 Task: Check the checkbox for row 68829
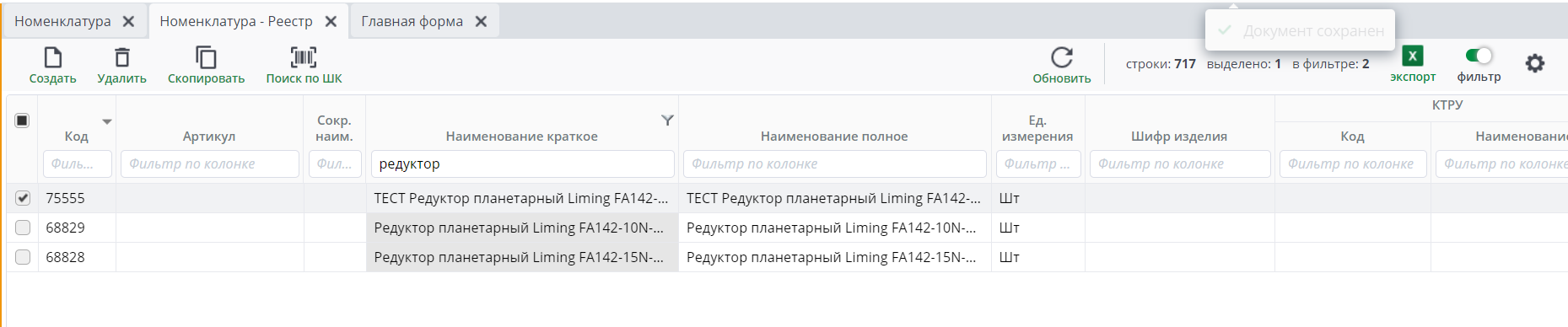[23, 228]
